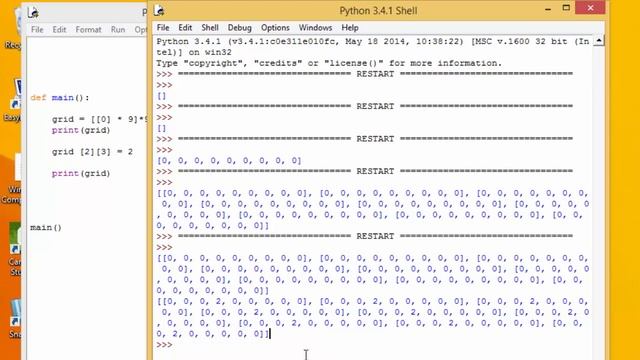Open the File menu in Python Shell
Viewport: 640px width, 360px height.
163,28
